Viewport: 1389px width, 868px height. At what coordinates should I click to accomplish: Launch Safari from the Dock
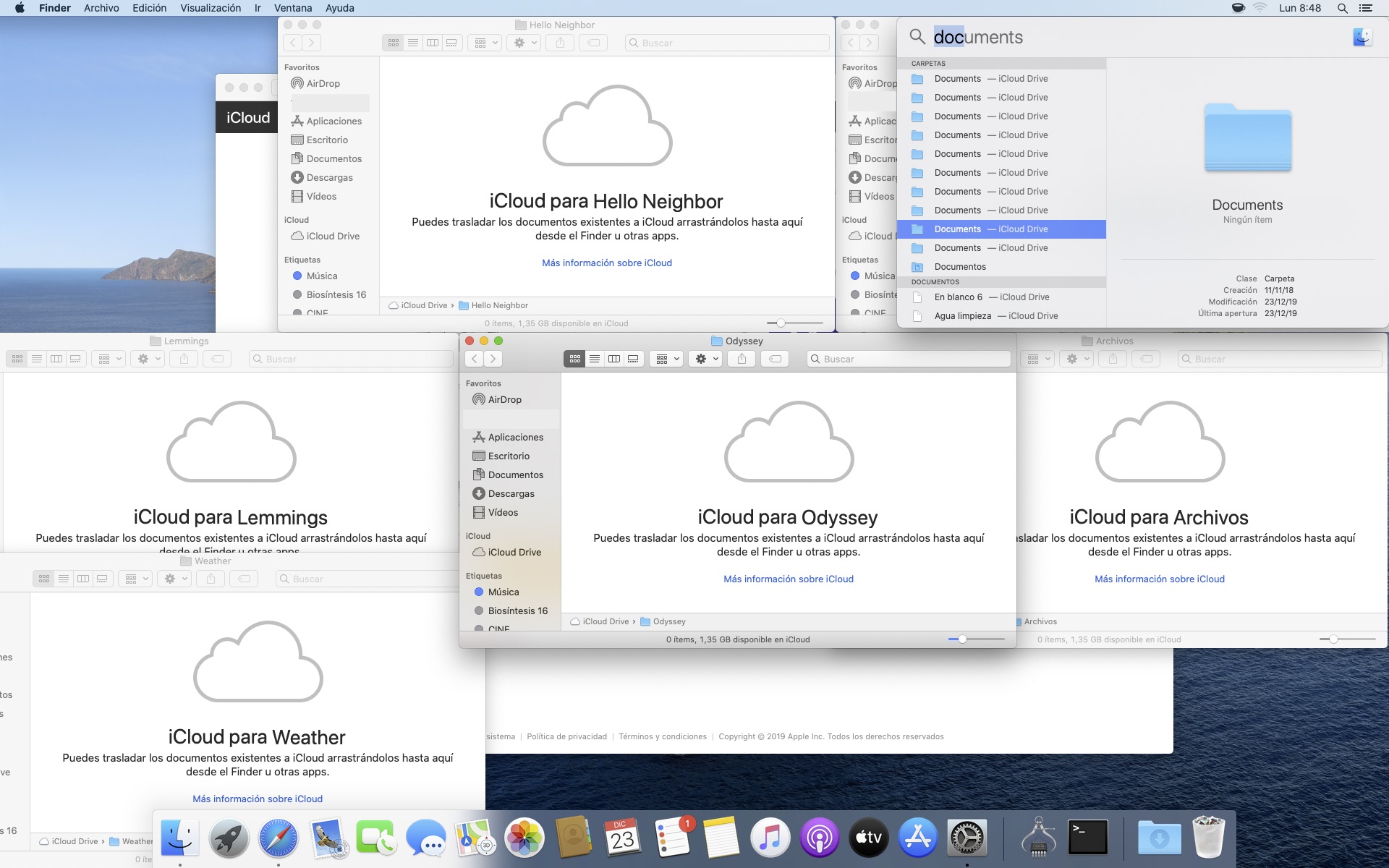click(x=279, y=838)
